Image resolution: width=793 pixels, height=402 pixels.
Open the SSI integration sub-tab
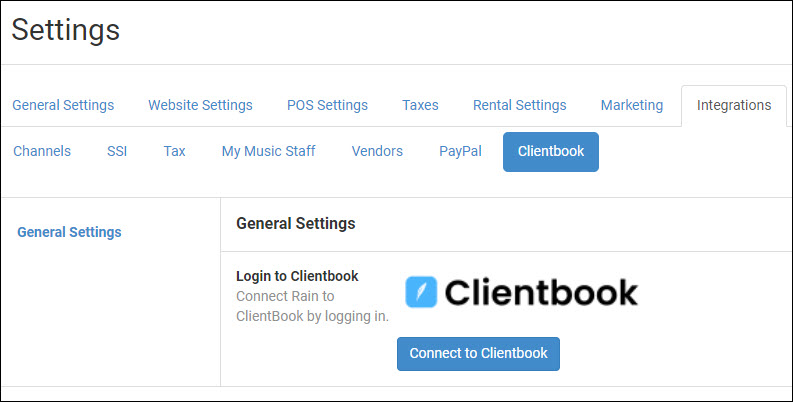pos(117,151)
